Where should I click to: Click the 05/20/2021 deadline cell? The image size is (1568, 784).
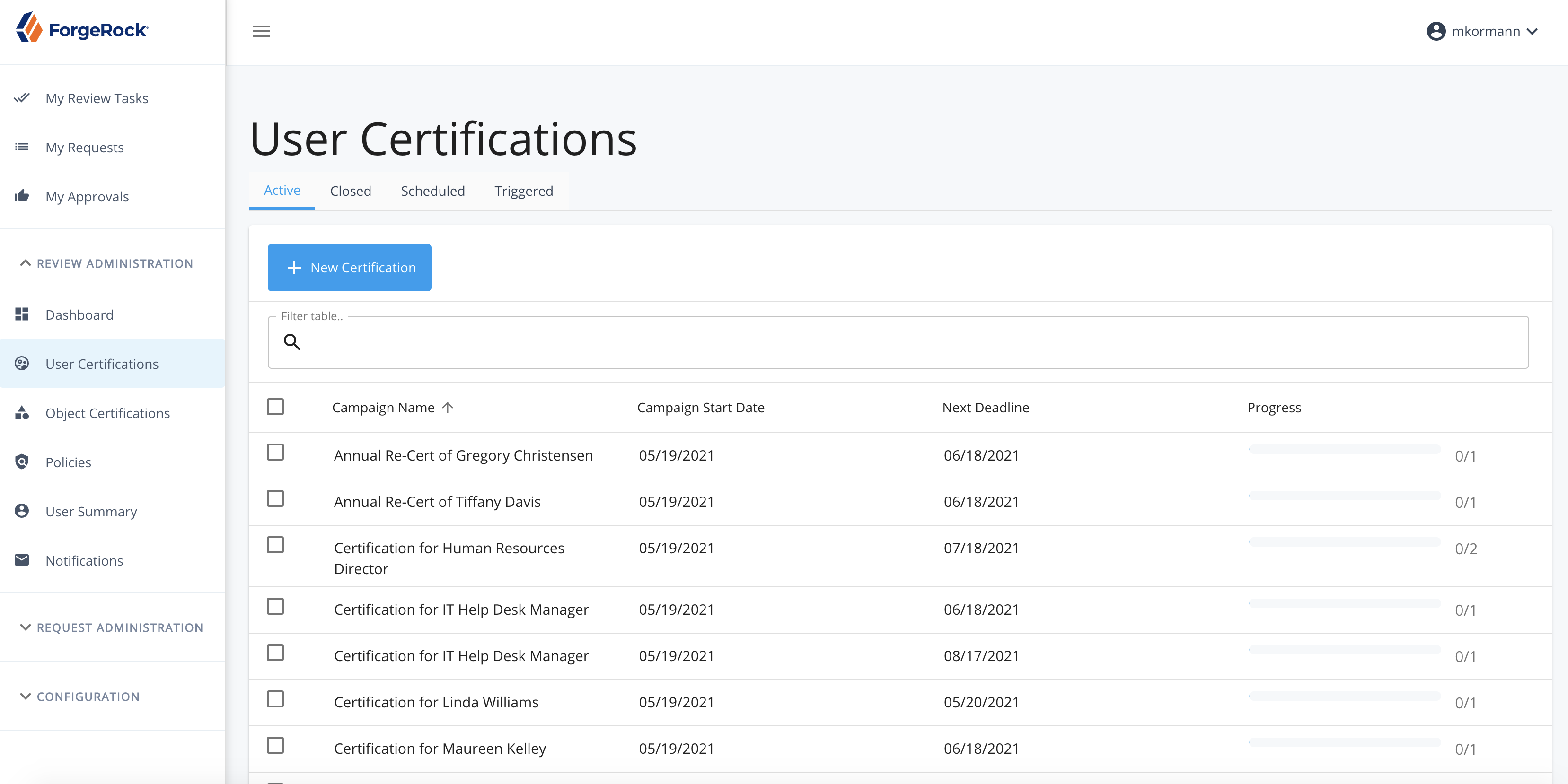click(981, 702)
